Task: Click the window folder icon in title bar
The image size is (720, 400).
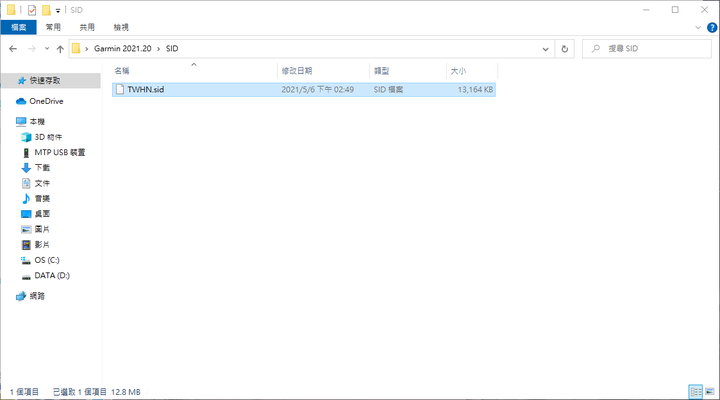Action: pyautogui.click(x=11, y=10)
